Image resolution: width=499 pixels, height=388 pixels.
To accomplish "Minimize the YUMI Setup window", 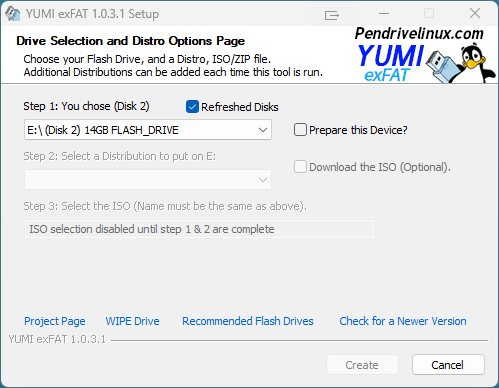I will (384, 14).
